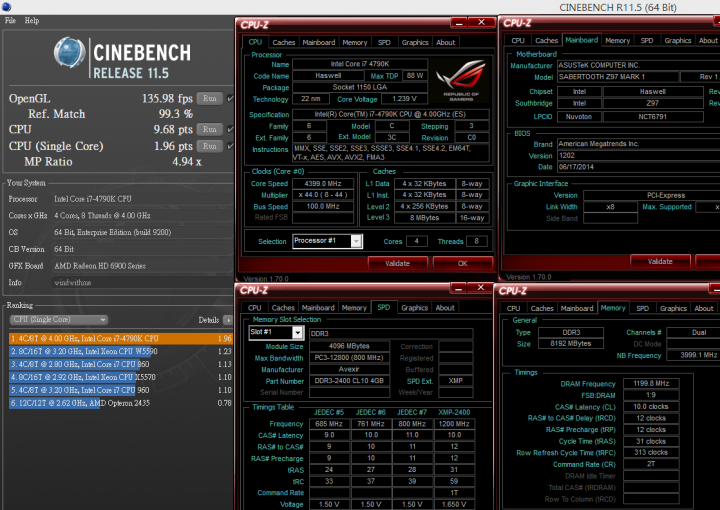Select ranking row Intel Core i7 CPU 860
This screenshot has height=510, width=720.
click(x=121, y=364)
